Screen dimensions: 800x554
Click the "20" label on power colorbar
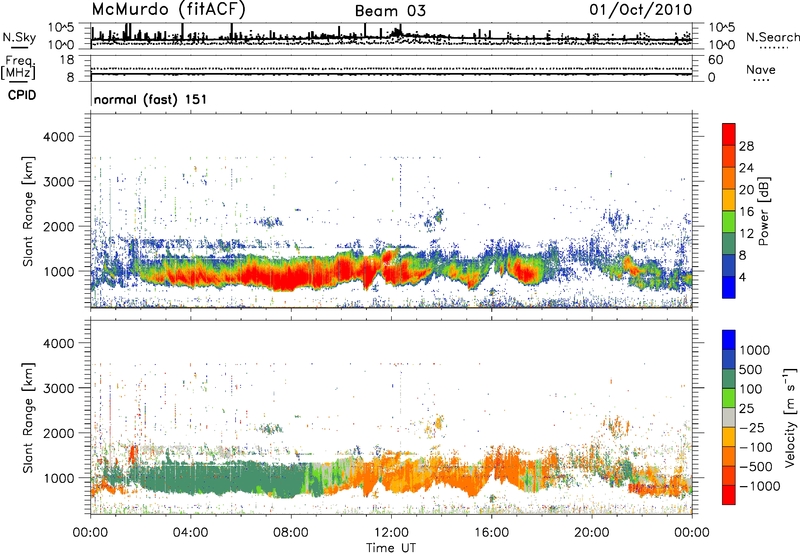(x=746, y=190)
